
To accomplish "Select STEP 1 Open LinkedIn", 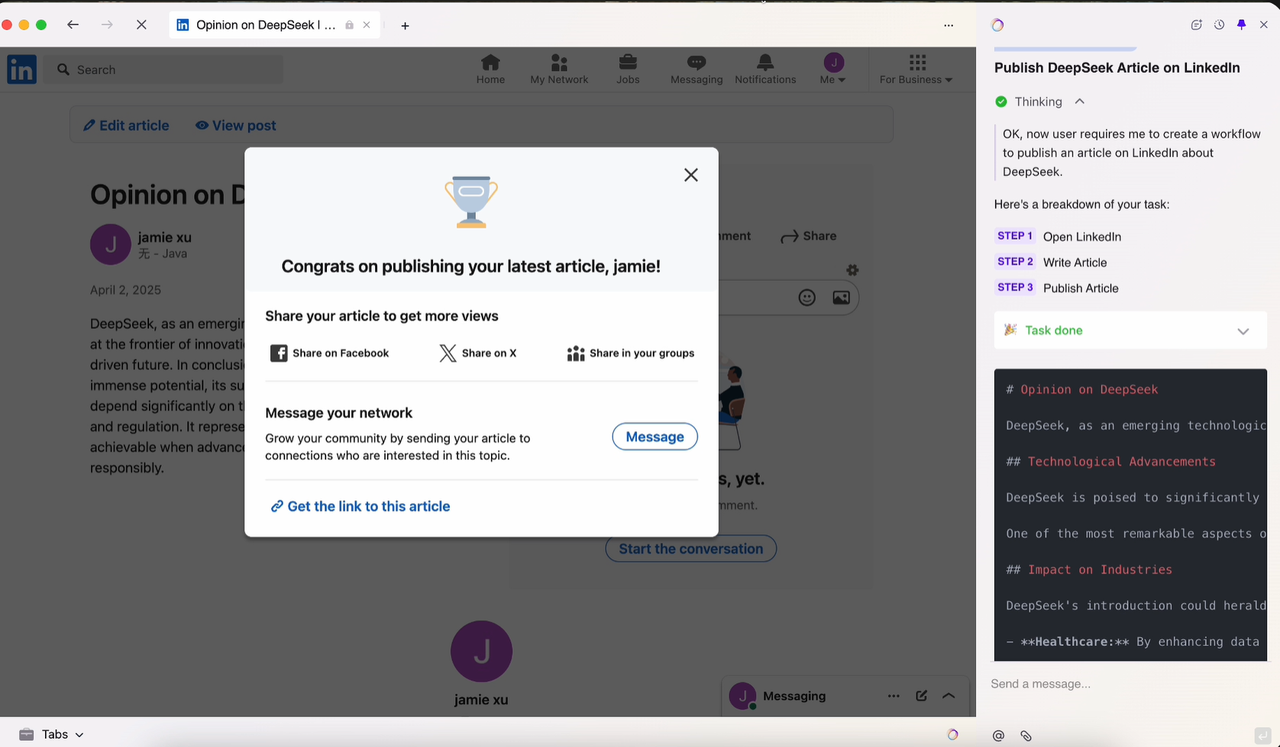I will (1059, 237).
